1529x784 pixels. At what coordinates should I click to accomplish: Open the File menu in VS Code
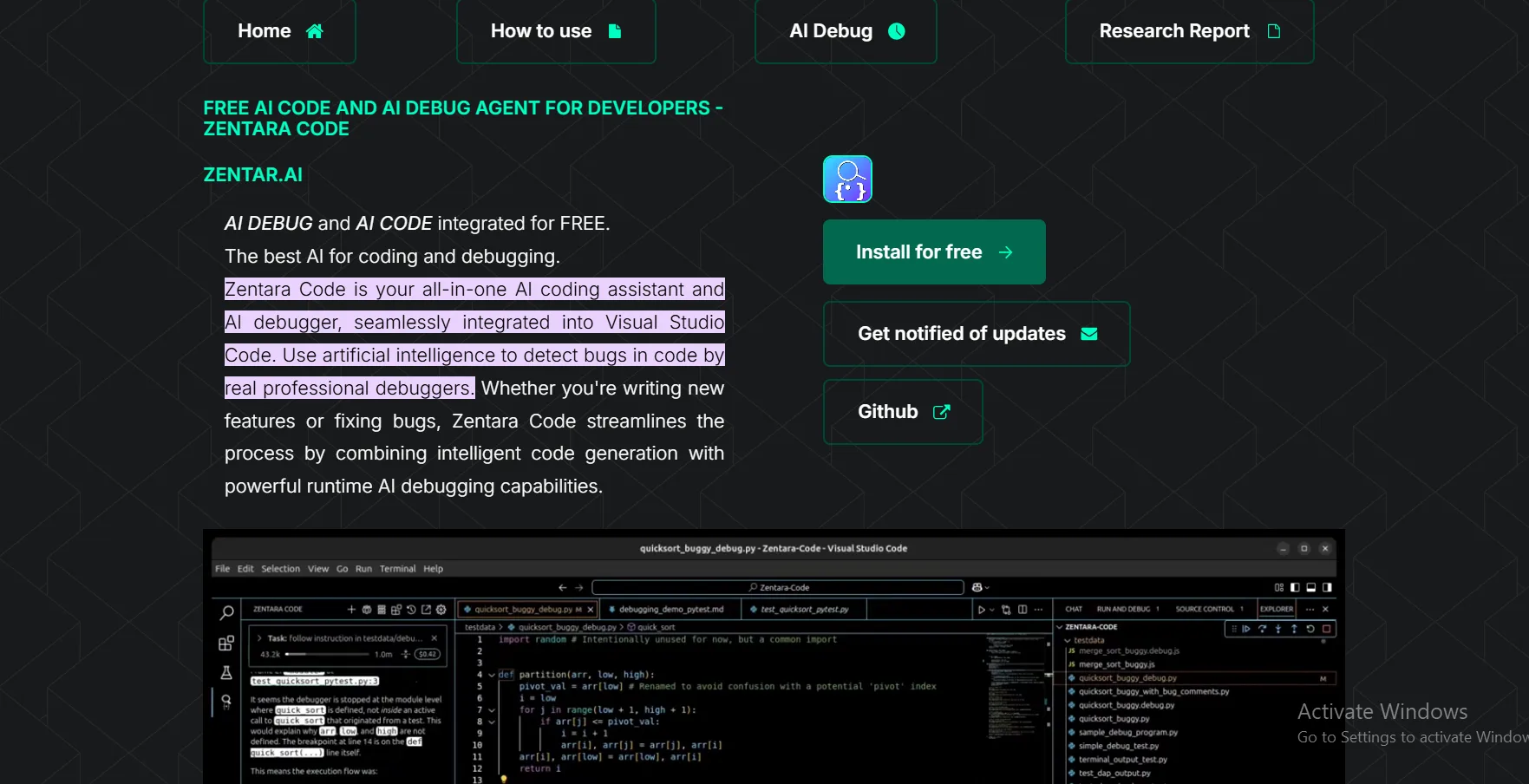[x=222, y=569]
